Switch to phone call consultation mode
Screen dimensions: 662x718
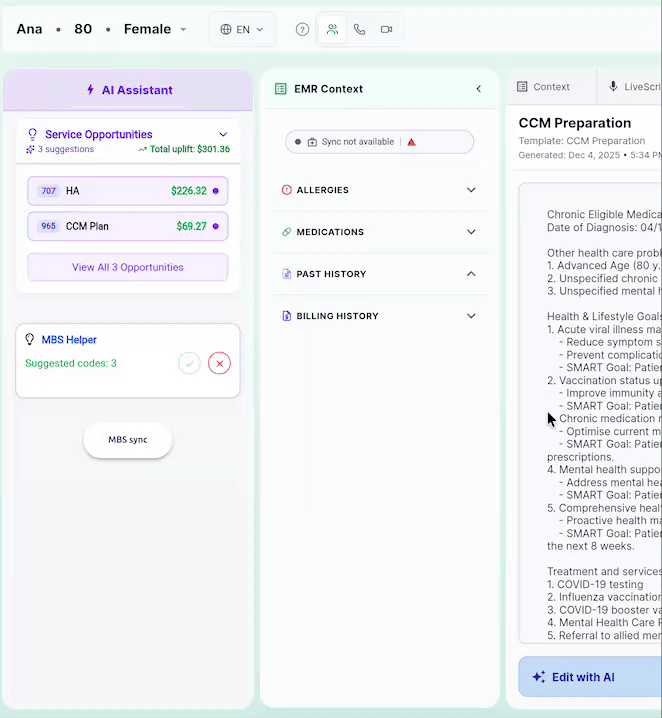(x=359, y=30)
